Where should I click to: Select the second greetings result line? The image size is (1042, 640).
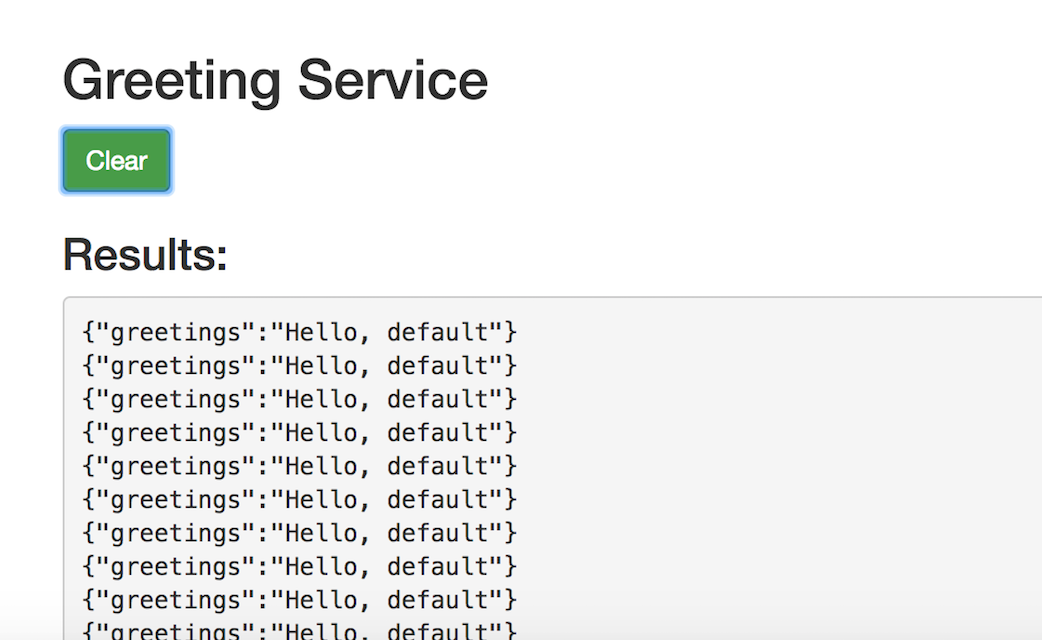coord(299,365)
